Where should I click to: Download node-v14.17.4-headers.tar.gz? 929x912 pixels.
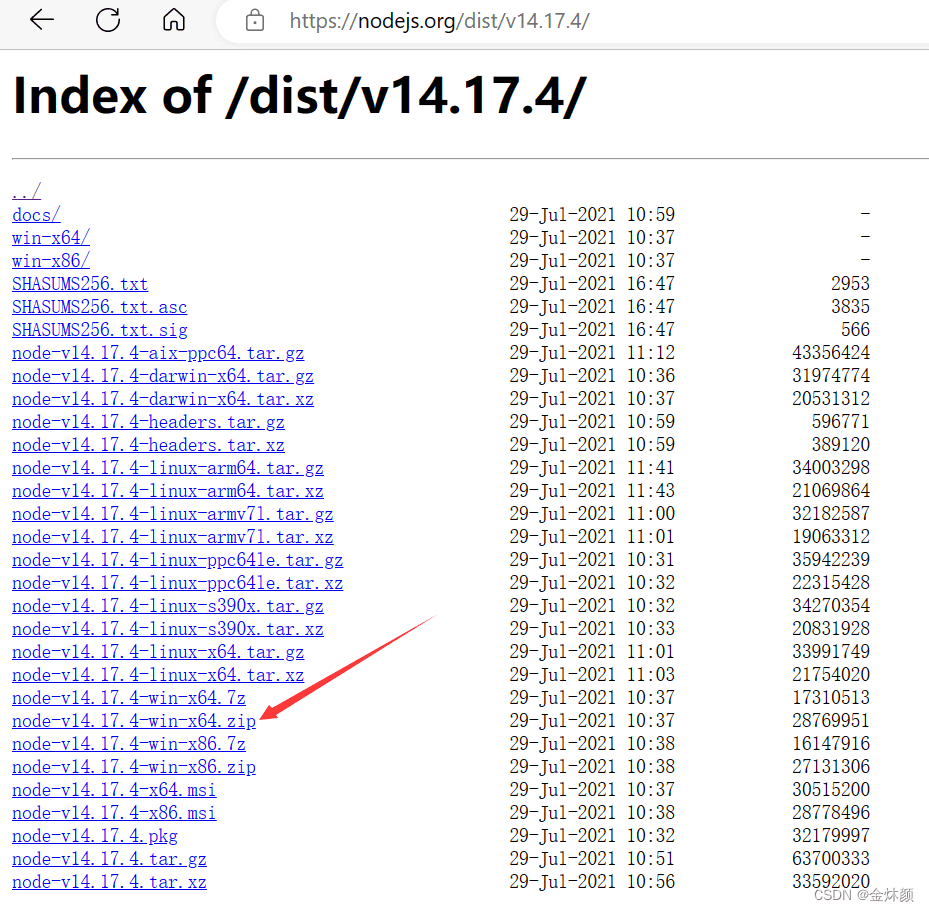148,422
